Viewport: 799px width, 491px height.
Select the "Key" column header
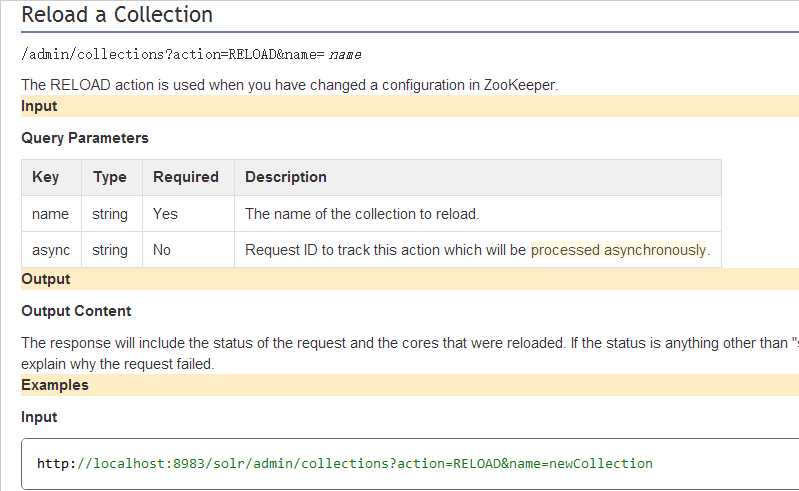(x=46, y=177)
